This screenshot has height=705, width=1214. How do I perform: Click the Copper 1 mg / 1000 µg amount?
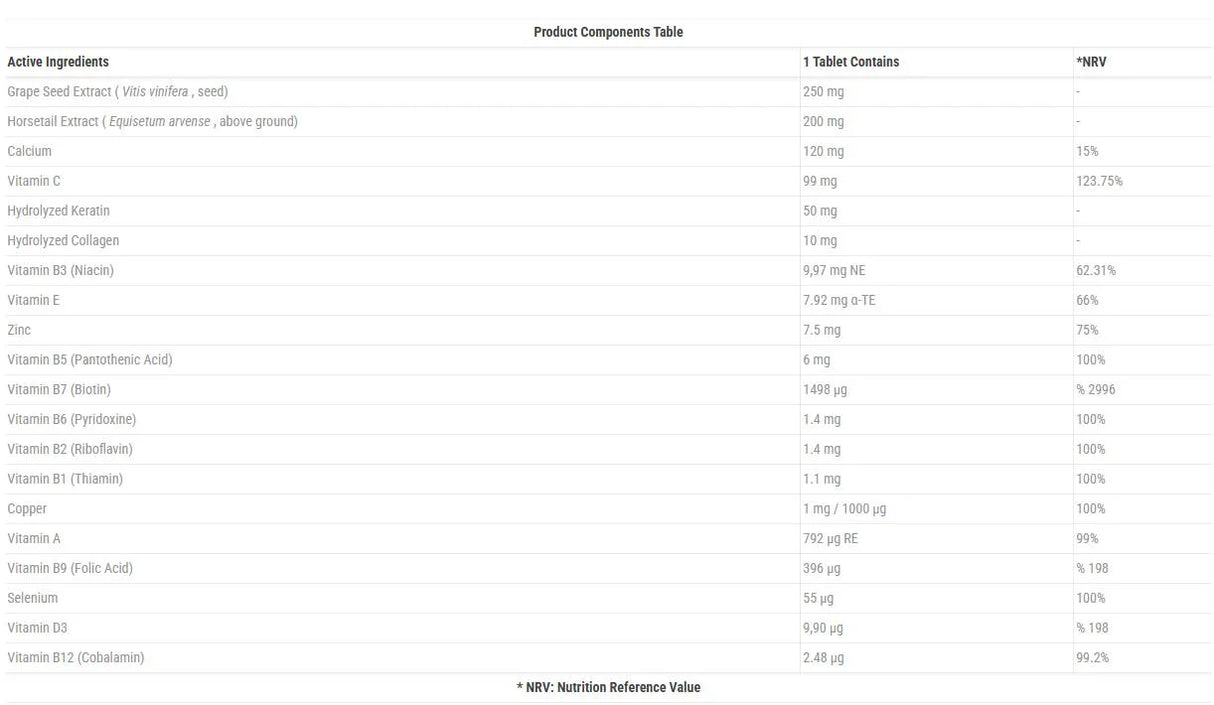[x=844, y=509]
